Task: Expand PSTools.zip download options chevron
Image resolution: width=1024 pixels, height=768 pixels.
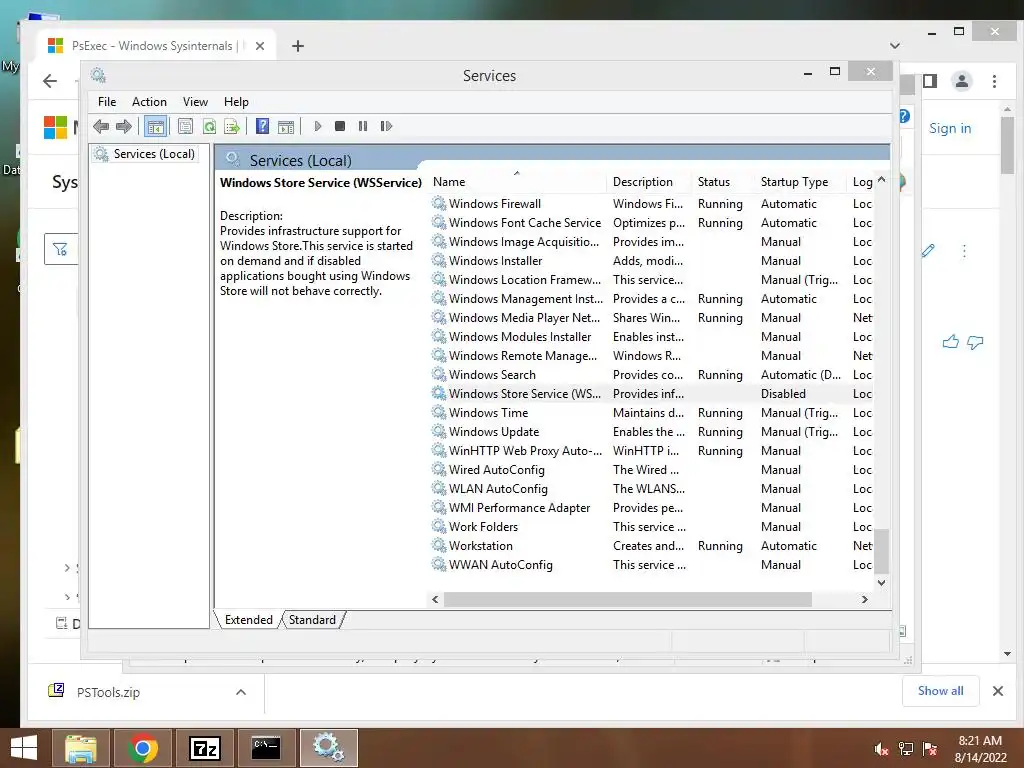Action: pyautogui.click(x=241, y=692)
